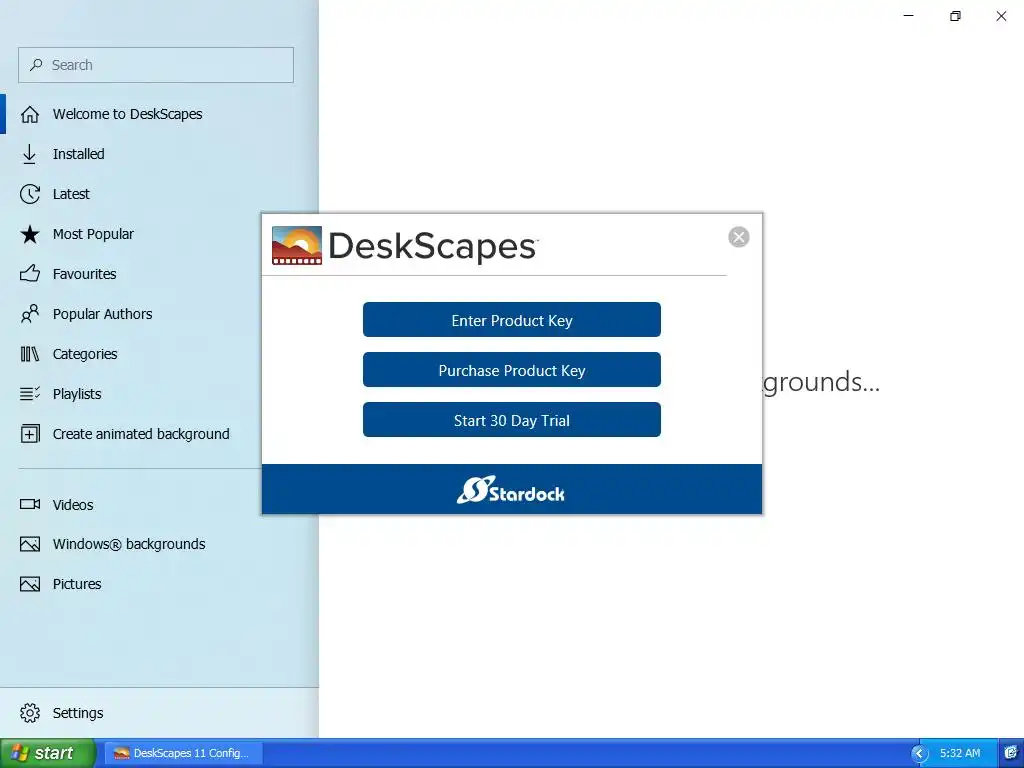
Task: Click the clock icon next to Latest
Action: [29, 194]
